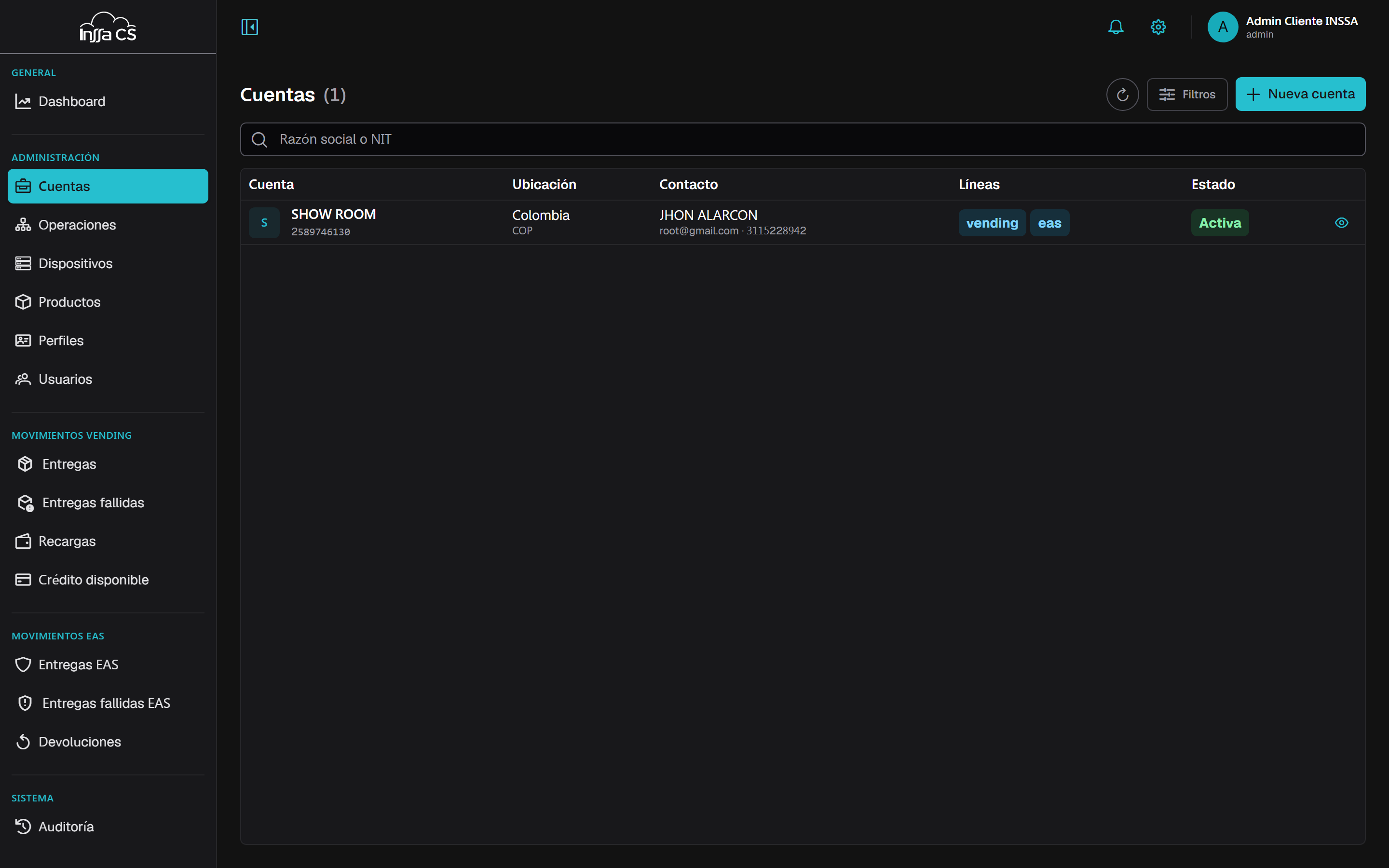Click the Contacto column header
The image size is (1389, 868).
688,184
